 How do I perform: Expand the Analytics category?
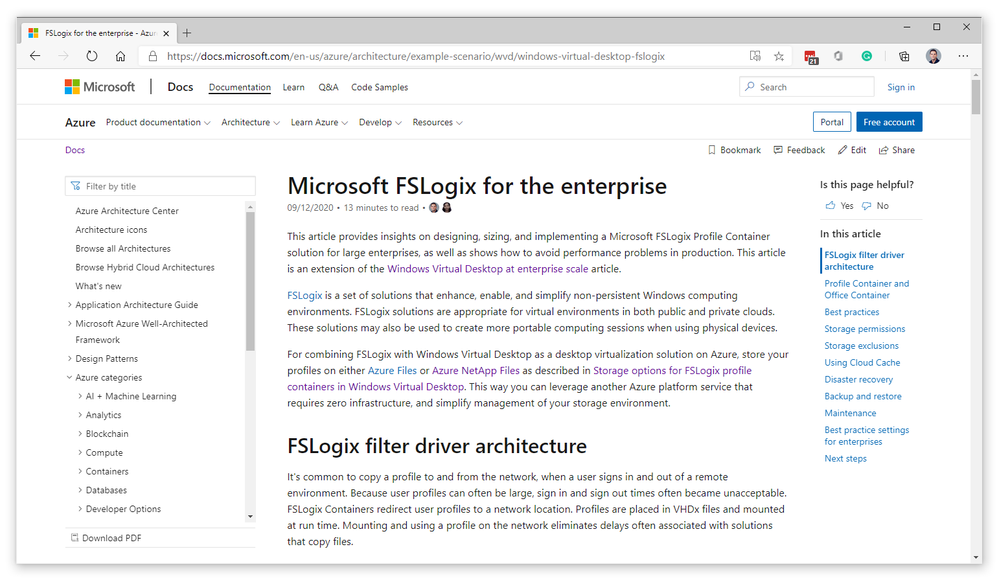point(80,415)
